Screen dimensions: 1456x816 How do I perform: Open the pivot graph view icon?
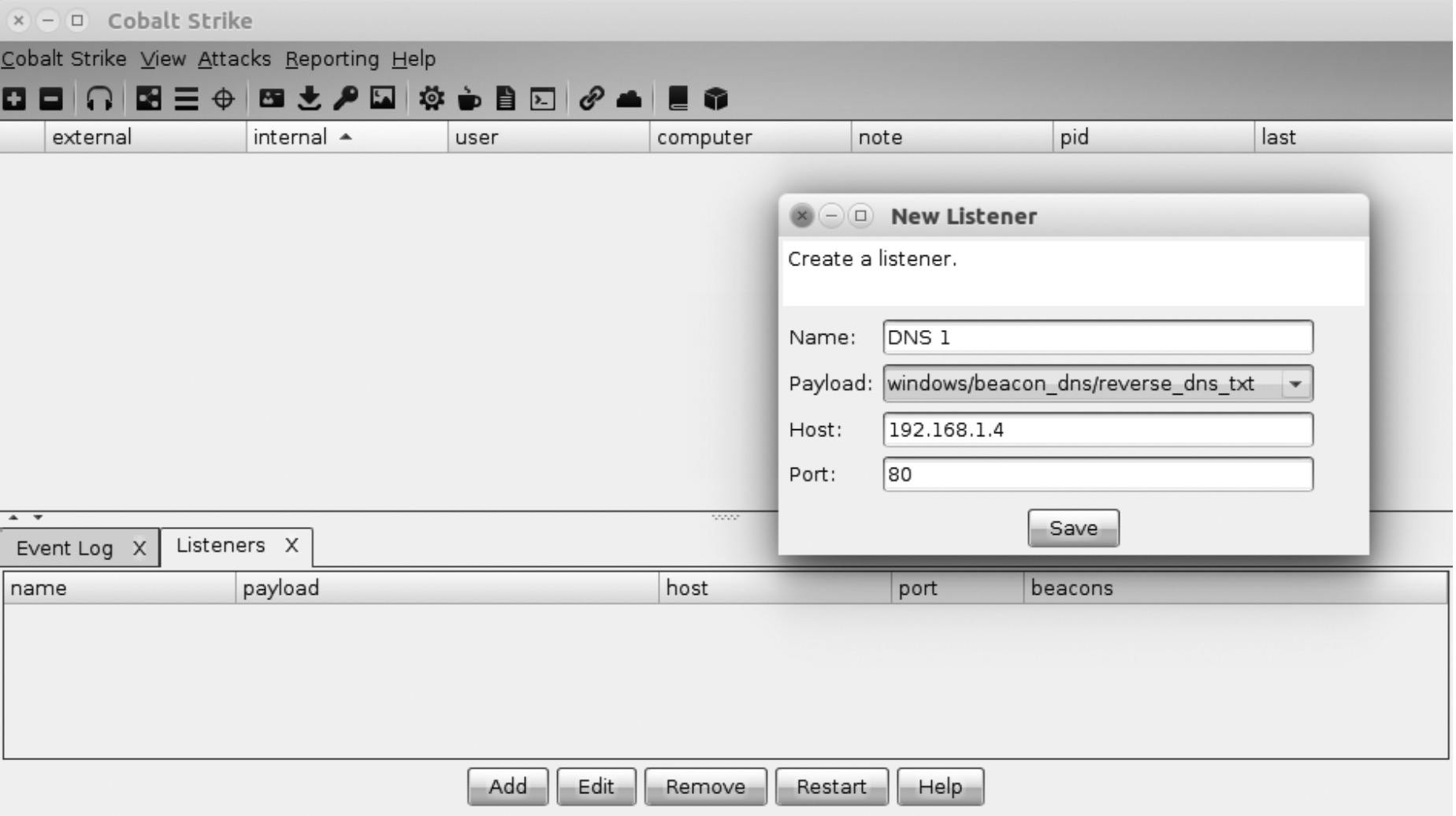click(x=148, y=99)
